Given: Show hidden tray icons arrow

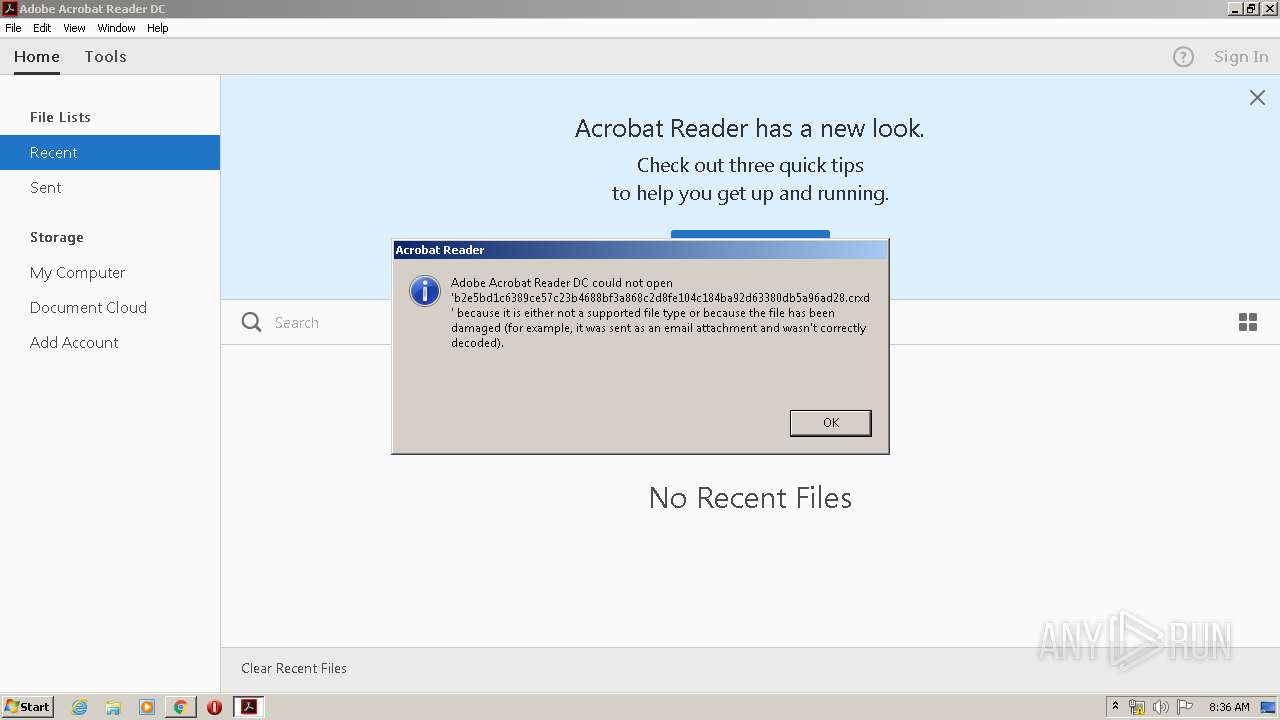Looking at the screenshot, I should click(x=1116, y=707).
